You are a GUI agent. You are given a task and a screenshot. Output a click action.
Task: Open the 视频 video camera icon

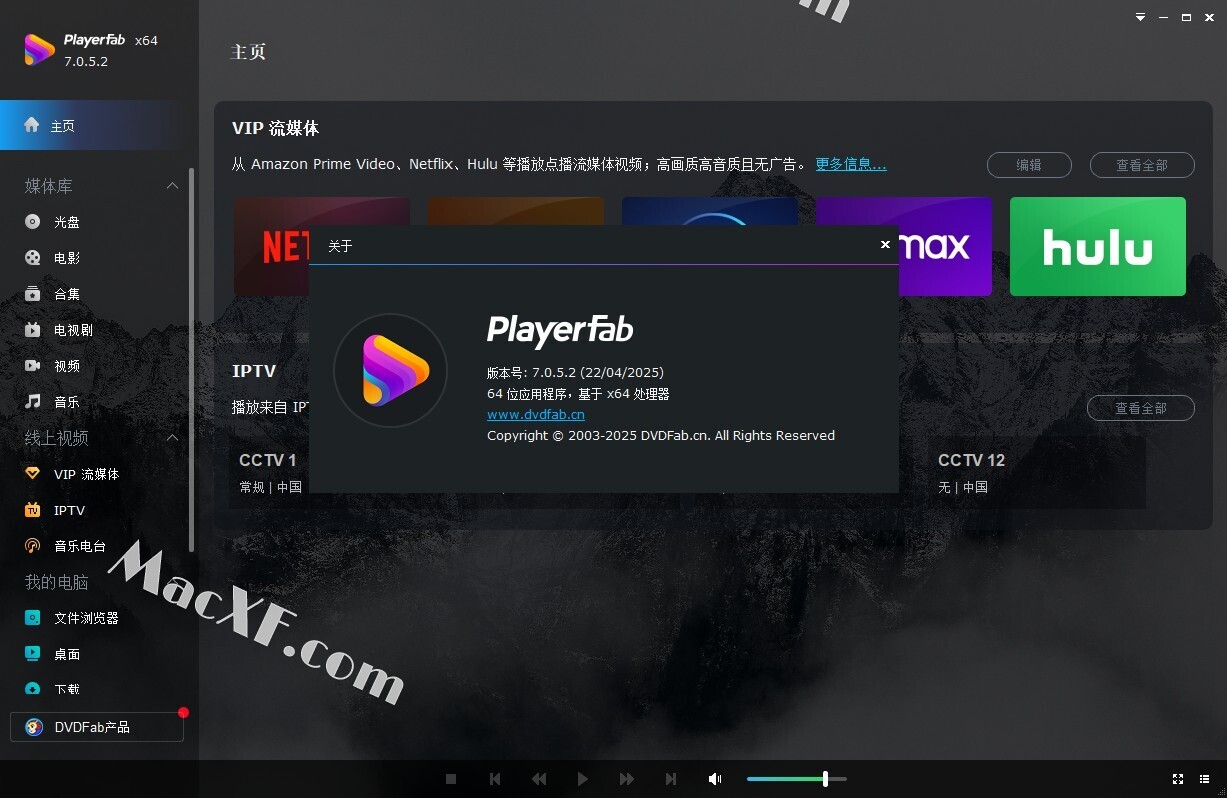[x=33, y=366]
